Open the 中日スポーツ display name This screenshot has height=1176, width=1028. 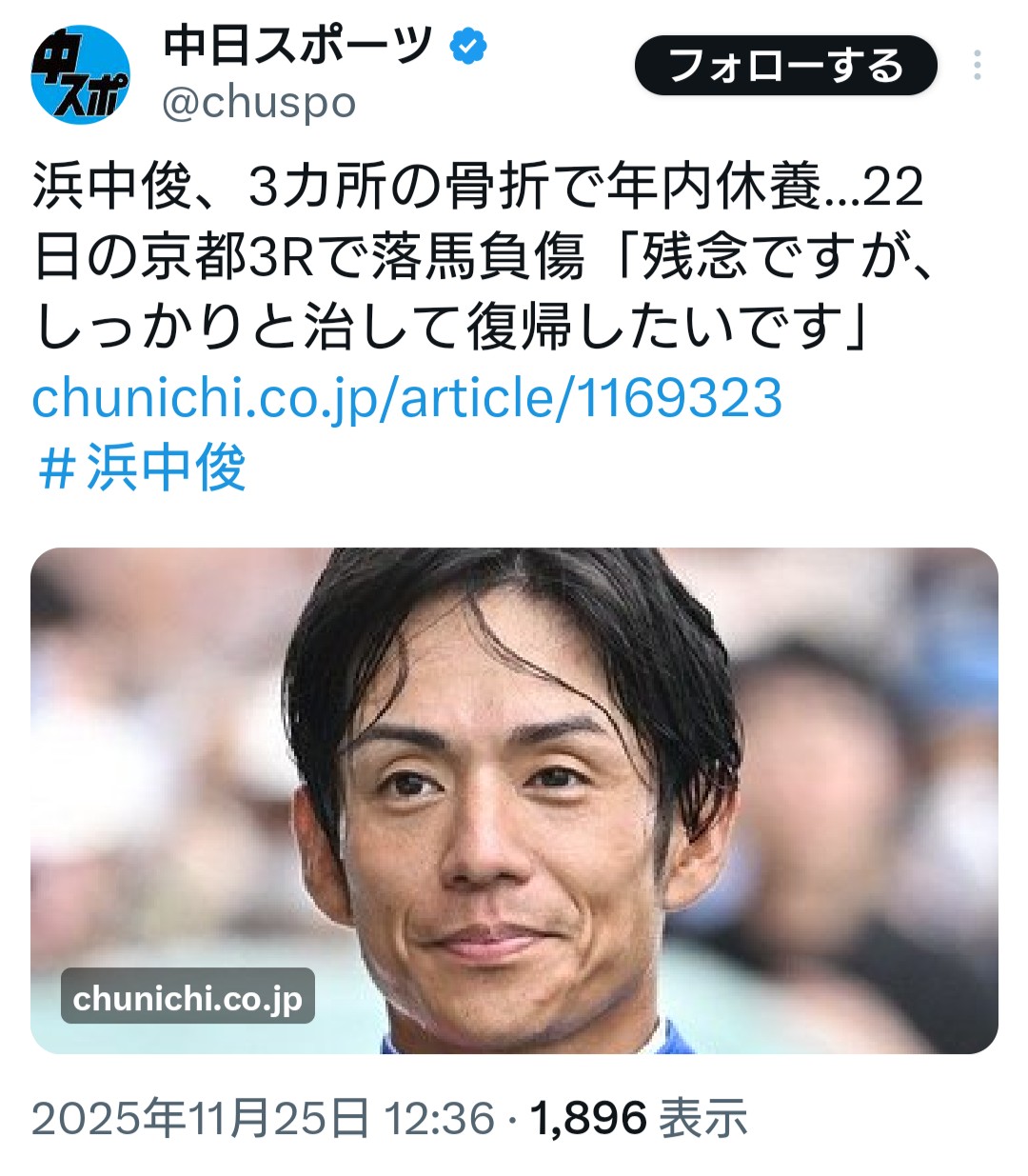tap(298, 45)
